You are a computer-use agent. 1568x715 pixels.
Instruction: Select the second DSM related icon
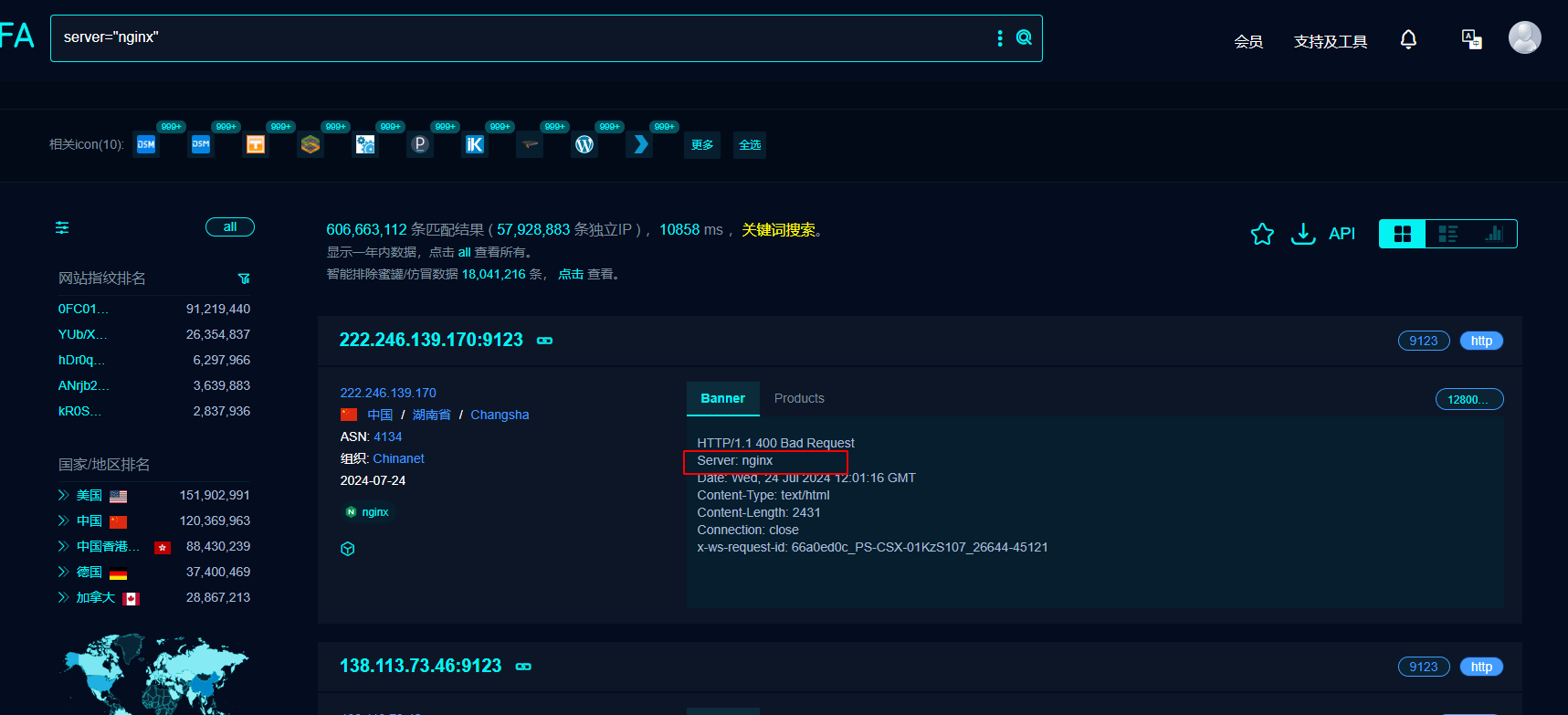(201, 144)
